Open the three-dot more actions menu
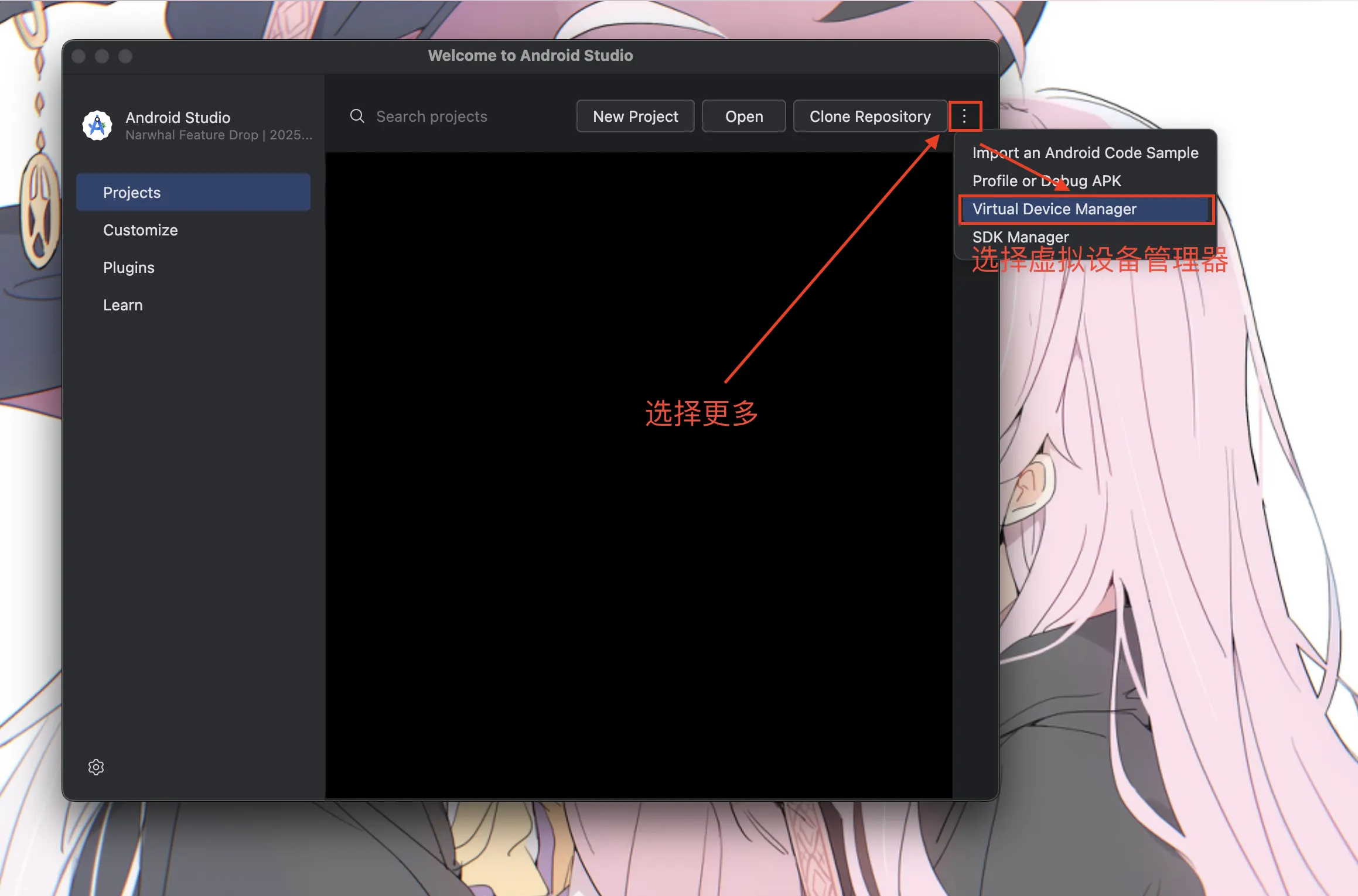The image size is (1358, 896). click(x=964, y=116)
